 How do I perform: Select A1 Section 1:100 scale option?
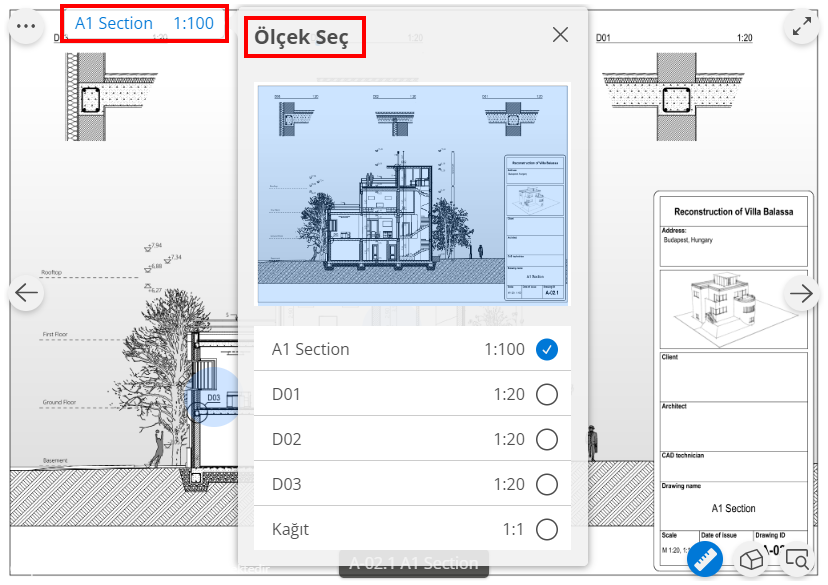[412, 349]
